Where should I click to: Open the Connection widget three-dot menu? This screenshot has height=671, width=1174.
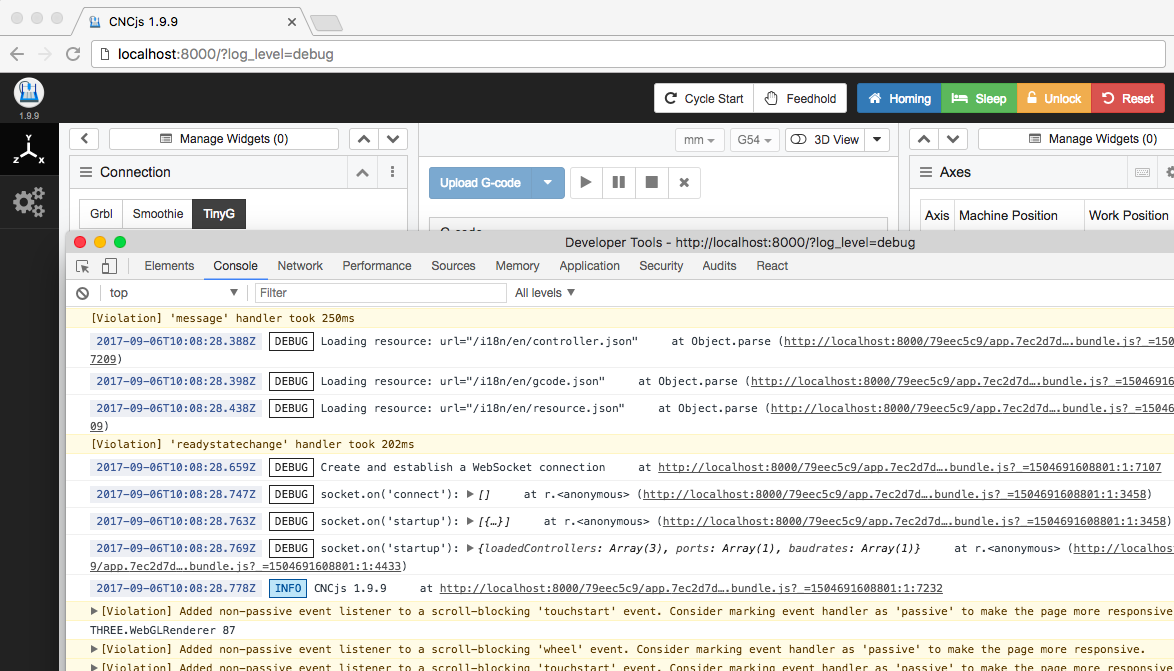(393, 172)
